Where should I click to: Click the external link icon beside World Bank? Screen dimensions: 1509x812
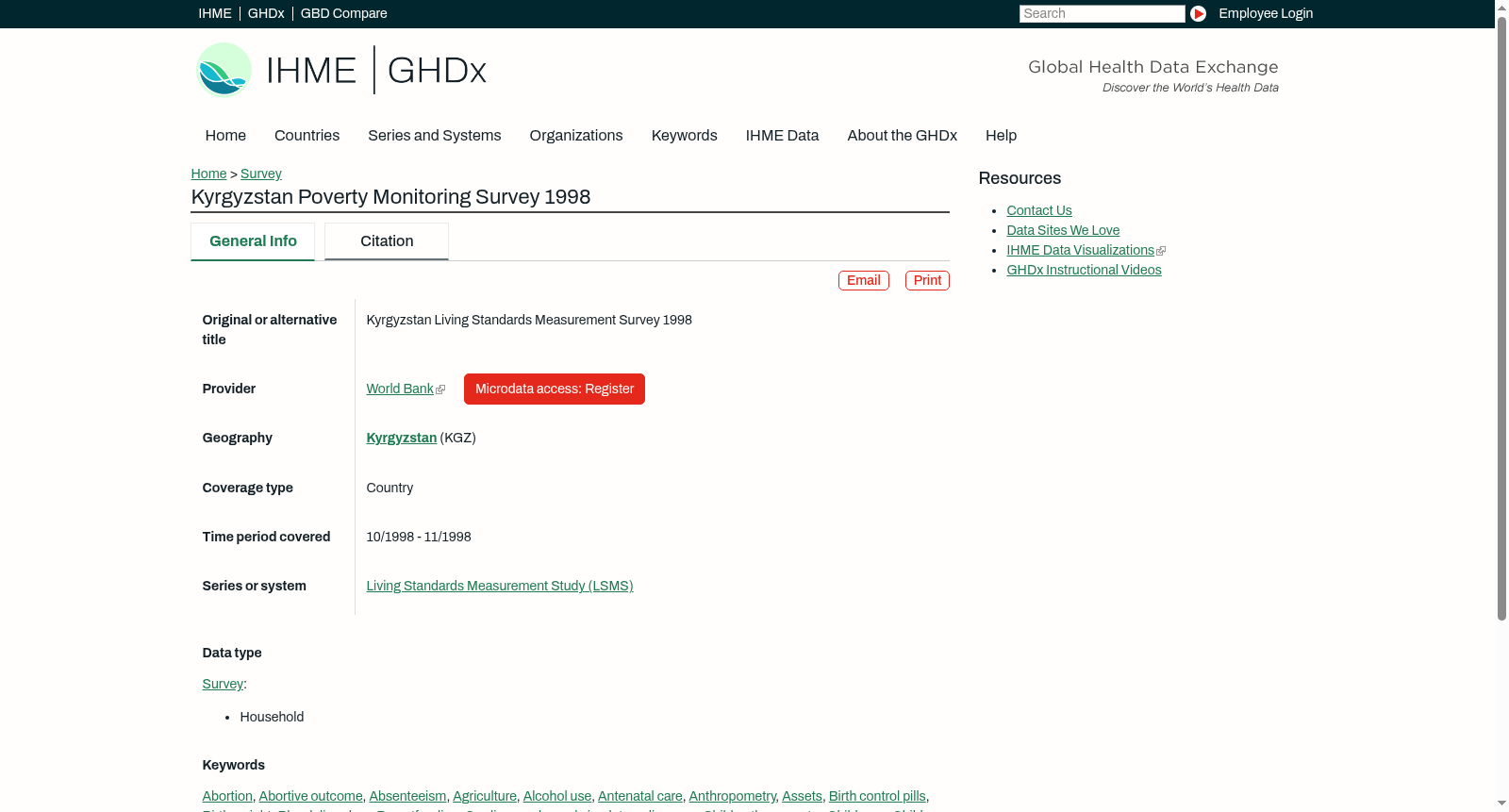click(440, 389)
